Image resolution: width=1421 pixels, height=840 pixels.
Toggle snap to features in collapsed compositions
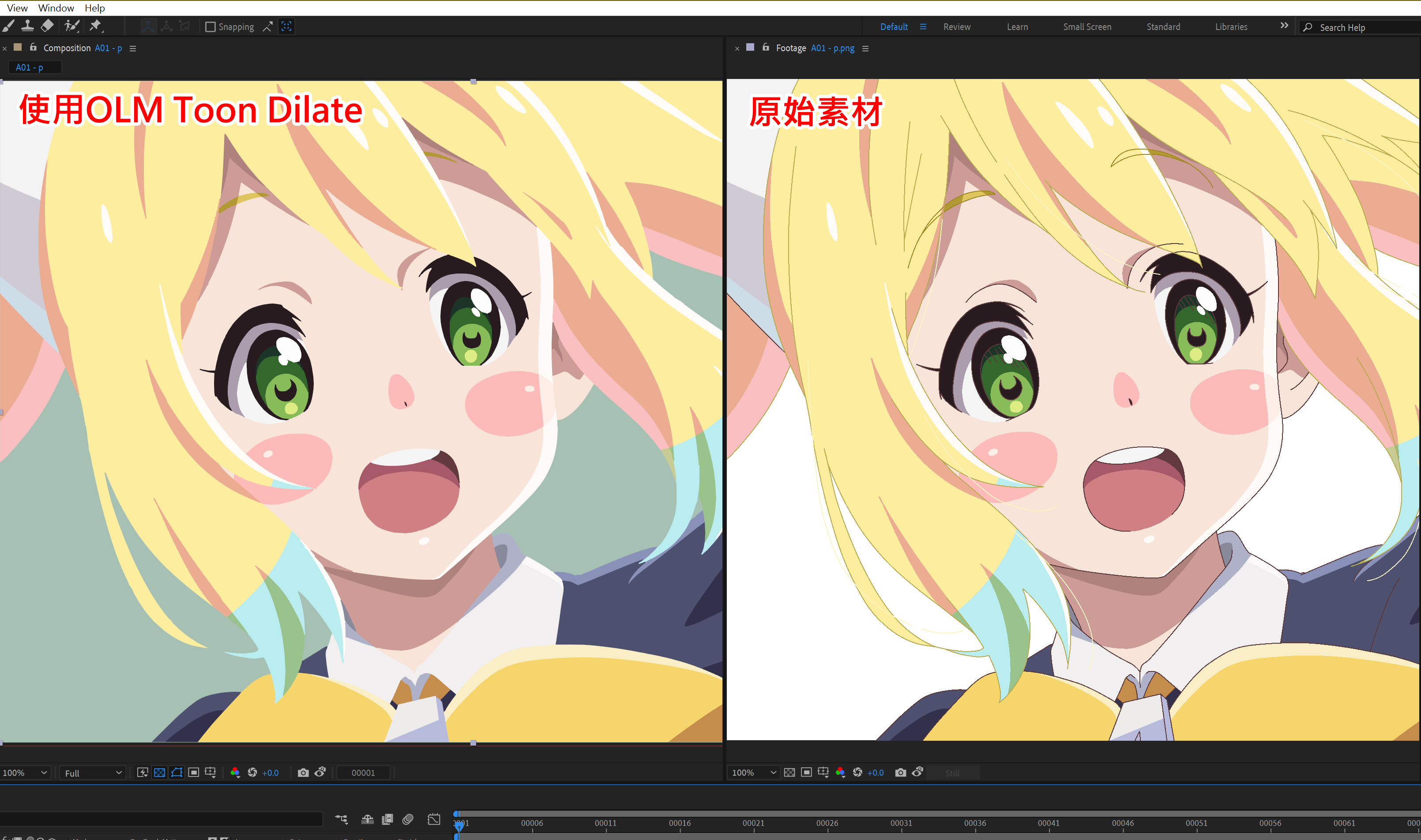(x=286, y=26)
